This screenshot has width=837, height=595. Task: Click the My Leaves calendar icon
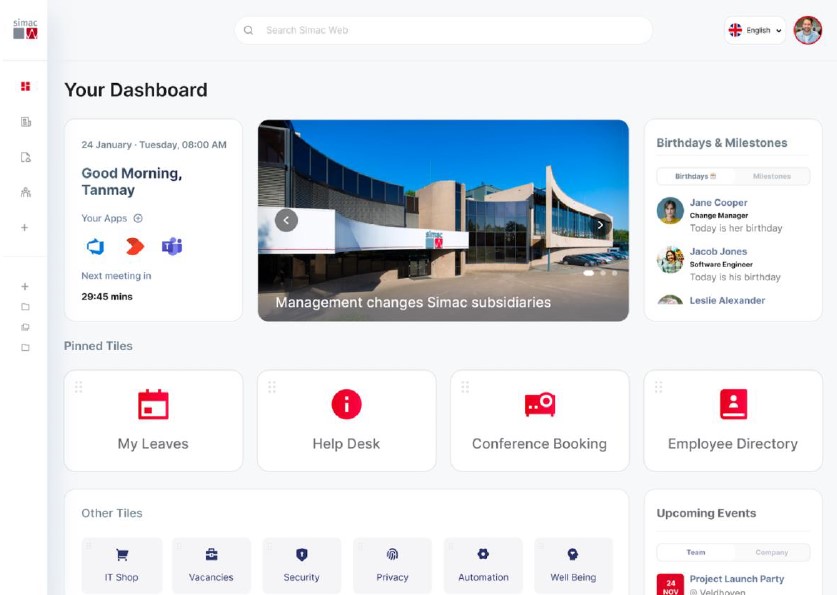point(153,404)
